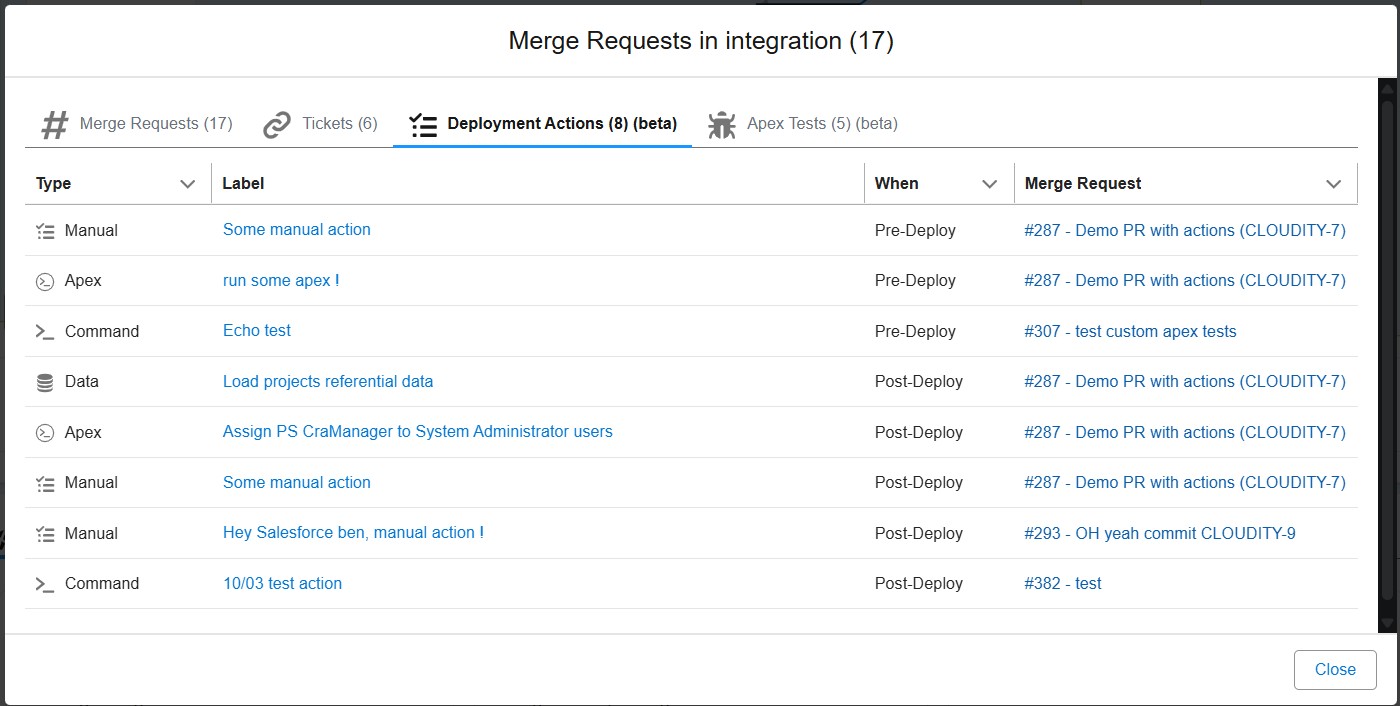Click the Apex icon beside run some apex
The height and width of the screenshot is (706, 1400).
[45, 281]
